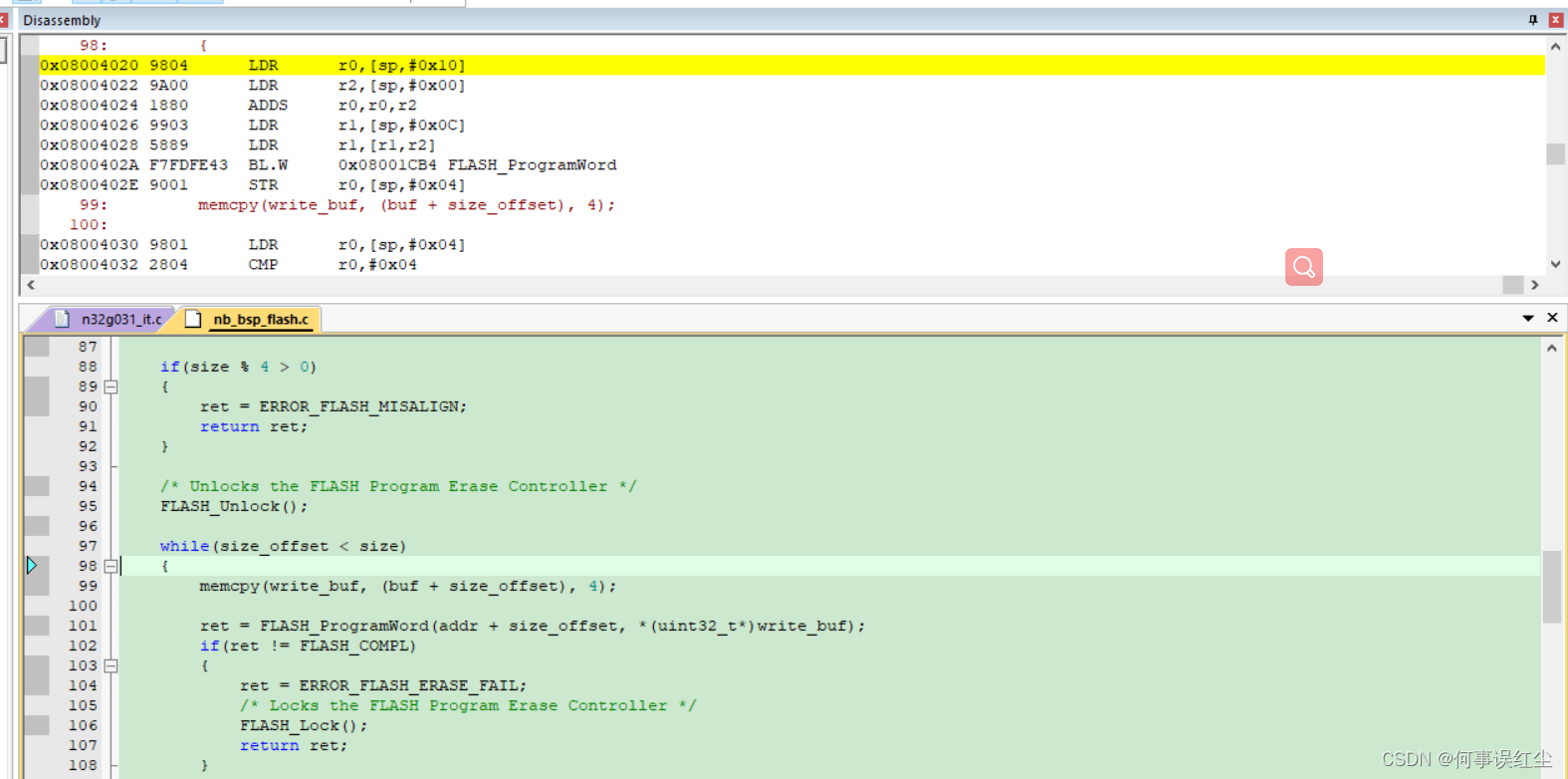Place cursor on FLASH_Unlock() line 95
The height and width of the screenshot is (779, 1568).
234,506
